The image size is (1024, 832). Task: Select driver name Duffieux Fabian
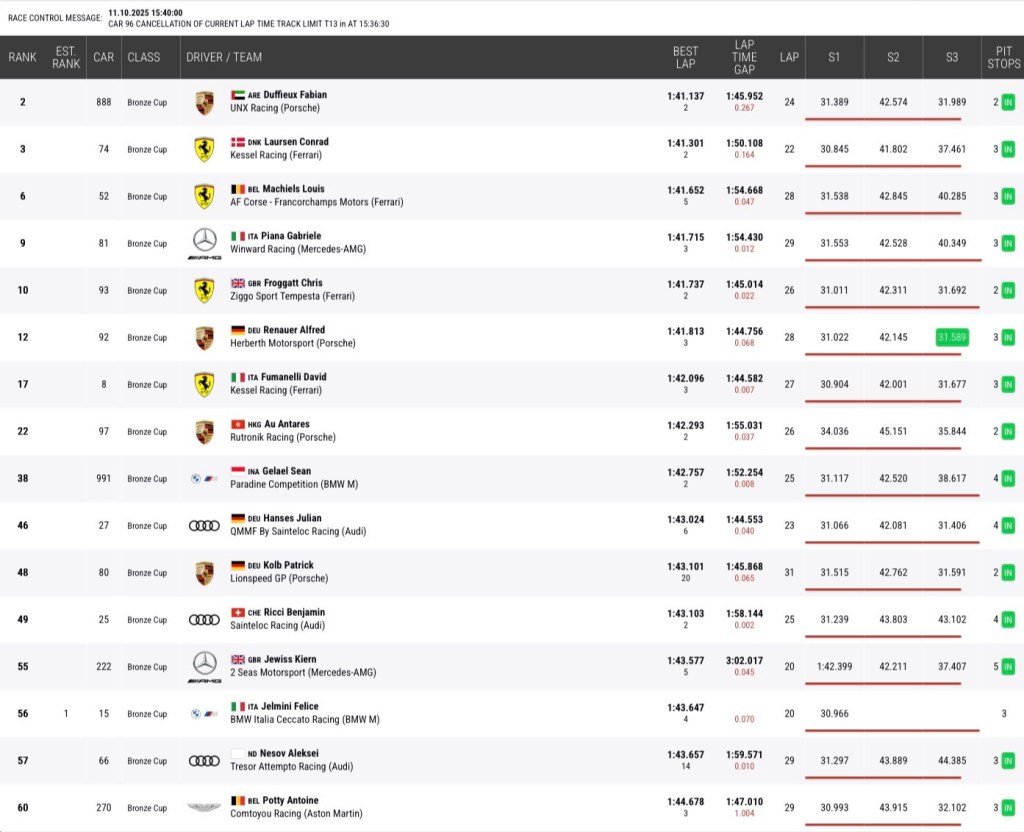295,95
